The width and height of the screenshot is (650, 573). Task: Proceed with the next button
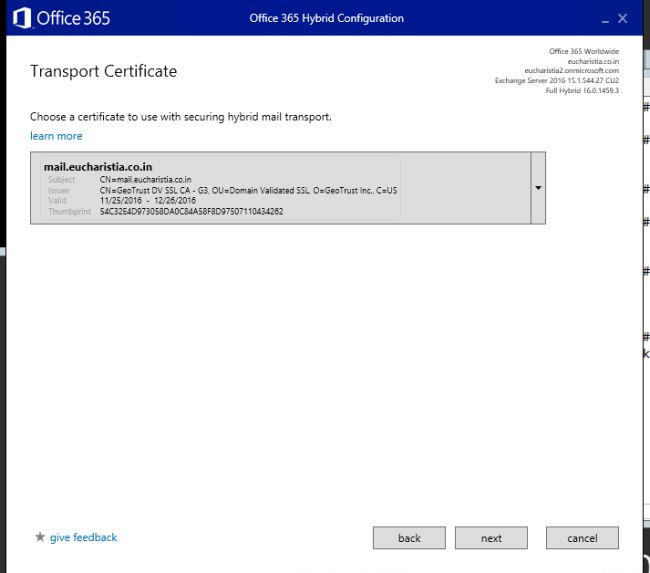tap(491, 538)
